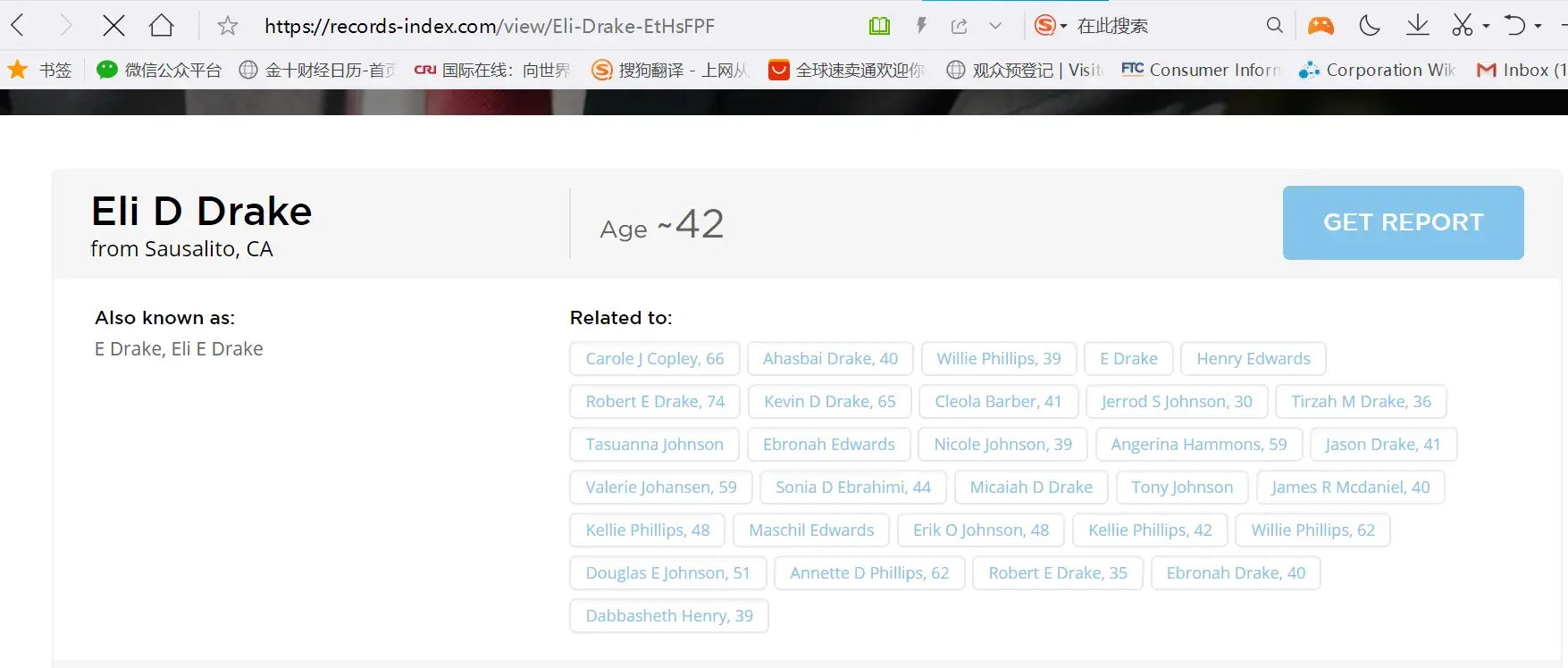Bookmark this page with the star icon
1568x668 pixels.
click(x=228, y=26)
